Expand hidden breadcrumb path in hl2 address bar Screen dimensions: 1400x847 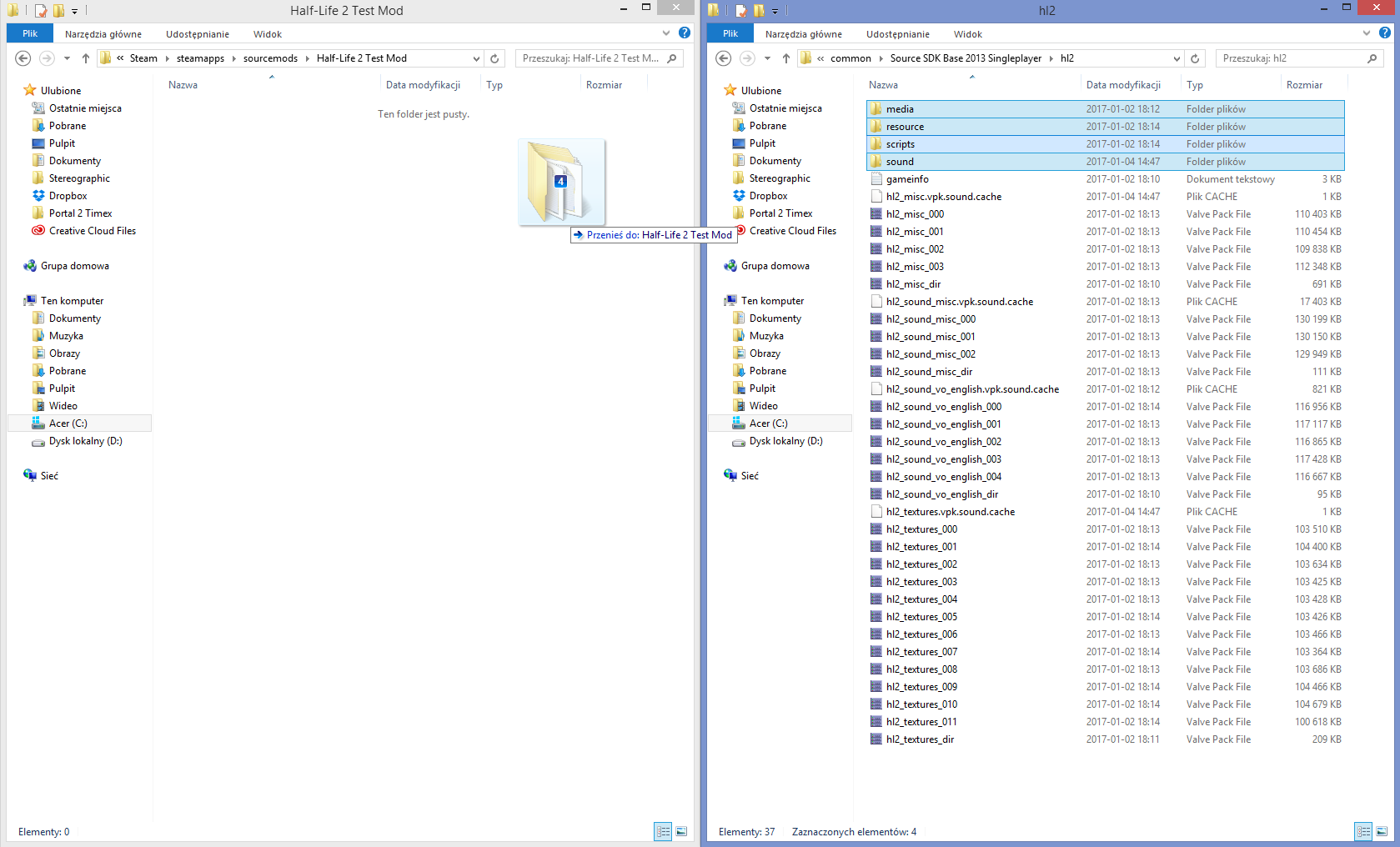(x=820, y=58)
